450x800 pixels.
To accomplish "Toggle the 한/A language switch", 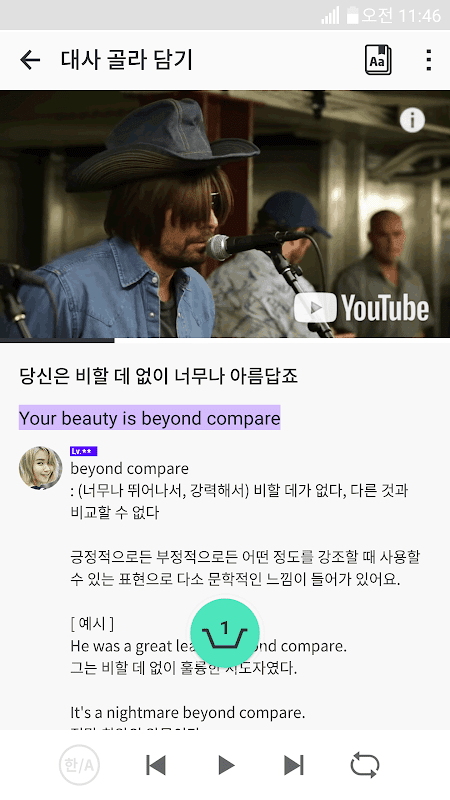I will 79,765.
